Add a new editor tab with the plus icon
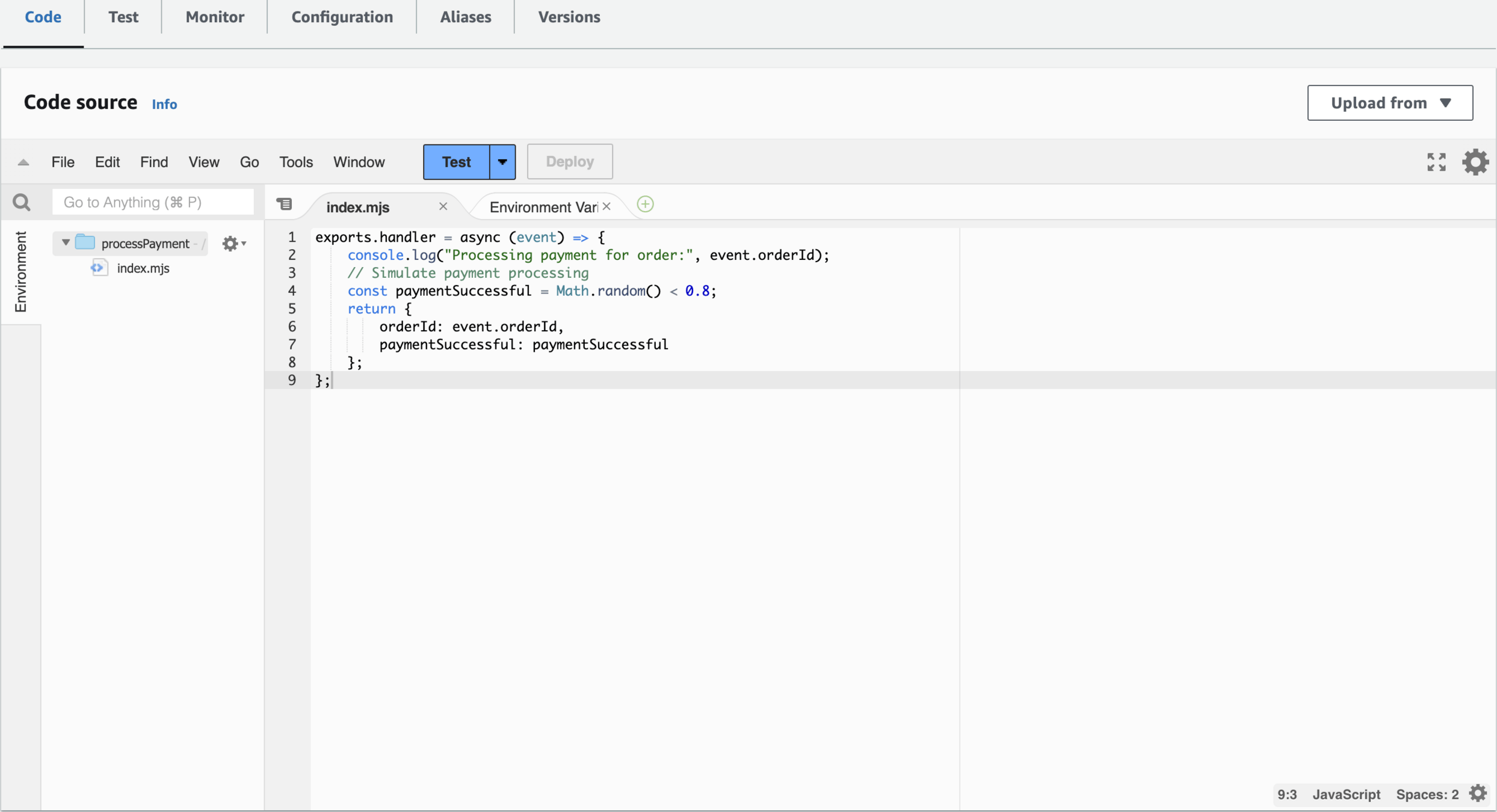Image resolution: width=1497 pixels, height=812 pixels. tap(645, 205)
